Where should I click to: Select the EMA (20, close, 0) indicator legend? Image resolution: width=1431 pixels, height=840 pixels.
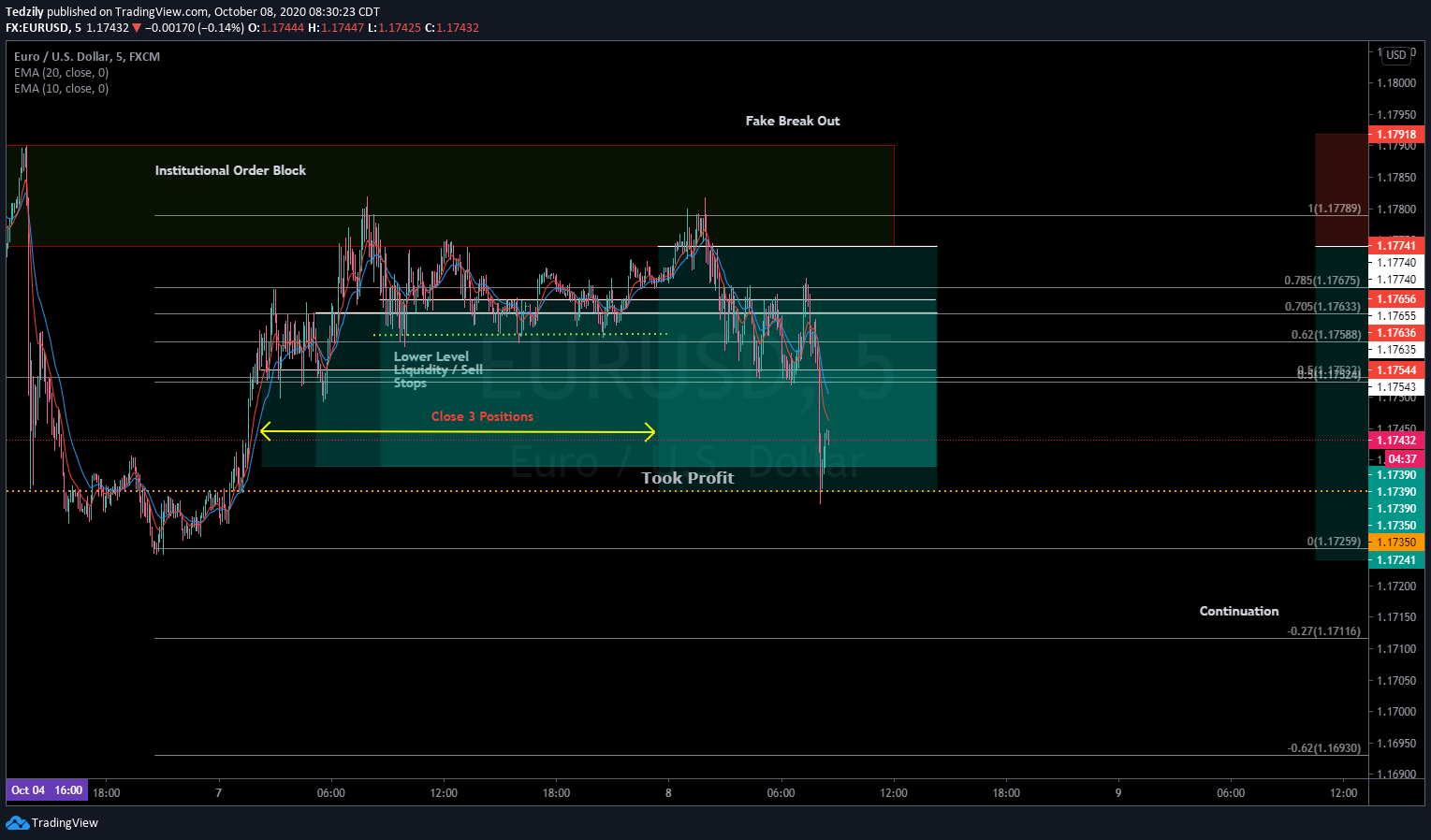[61, 73]
